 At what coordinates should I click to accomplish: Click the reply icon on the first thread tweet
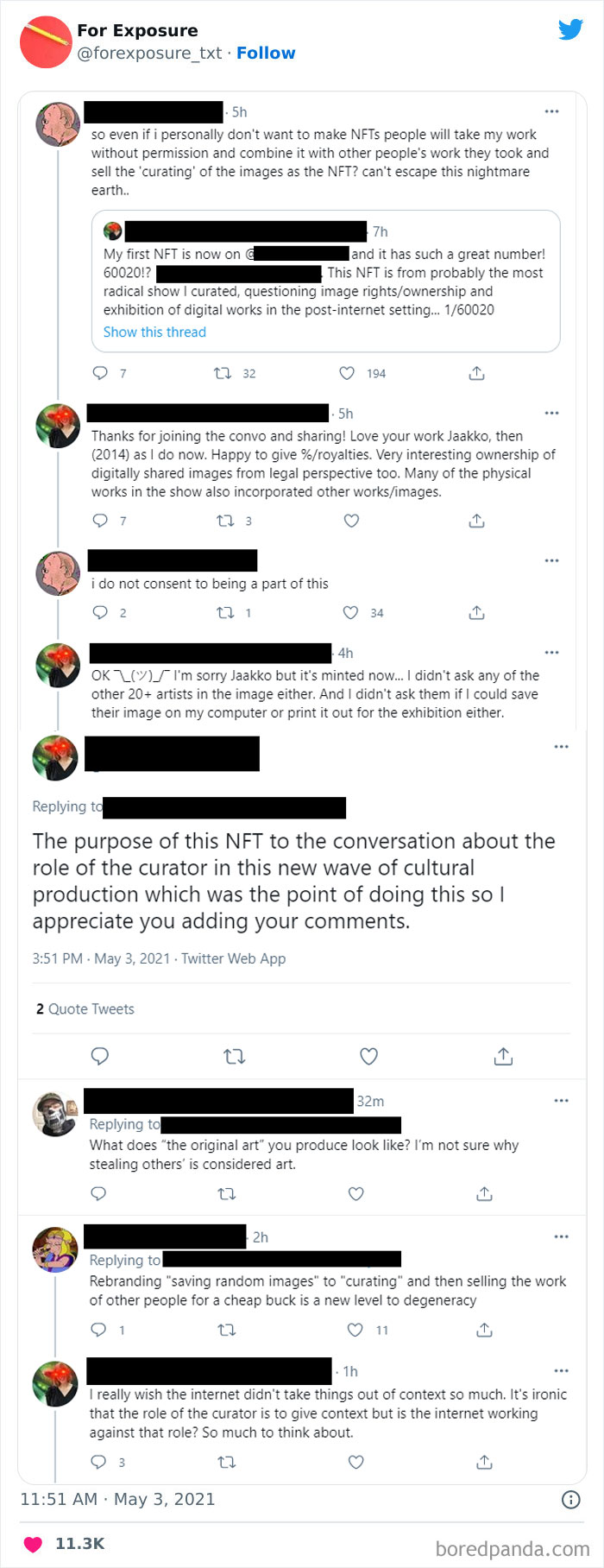coord(101,373)
